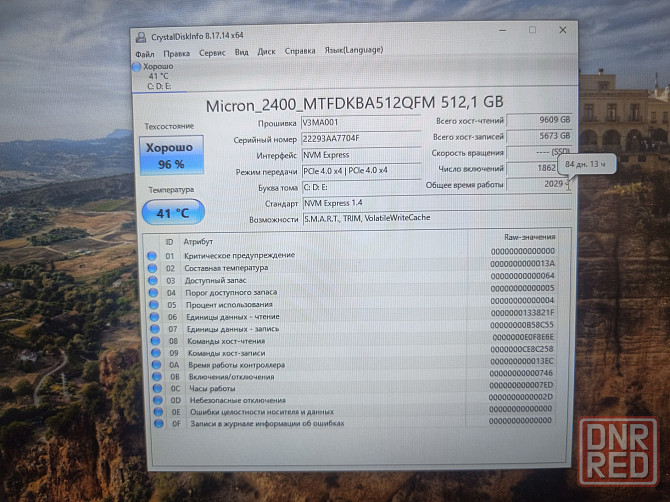Open the Диск menu
Screen dimensions: 670x502
click(x=266, y=52)
